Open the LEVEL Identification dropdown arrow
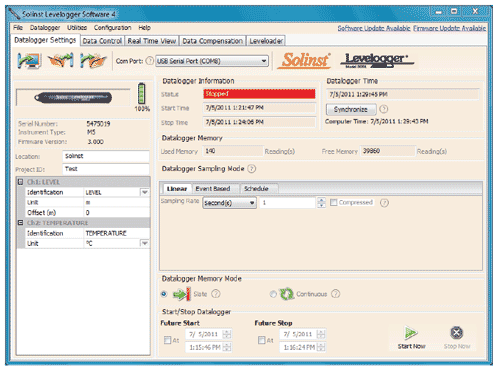The height and width of the screenshot is (374, 500). click(145, 192)
